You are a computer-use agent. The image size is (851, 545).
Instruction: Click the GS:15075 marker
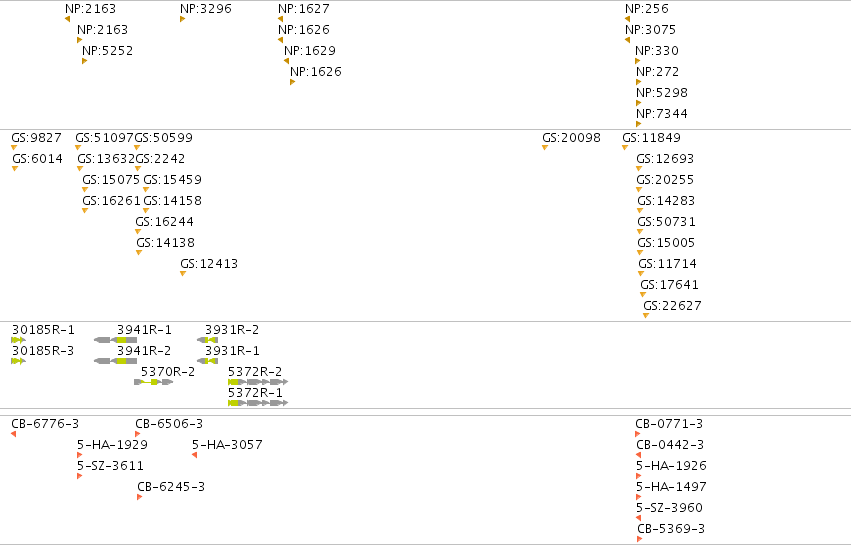click(85, 189)
